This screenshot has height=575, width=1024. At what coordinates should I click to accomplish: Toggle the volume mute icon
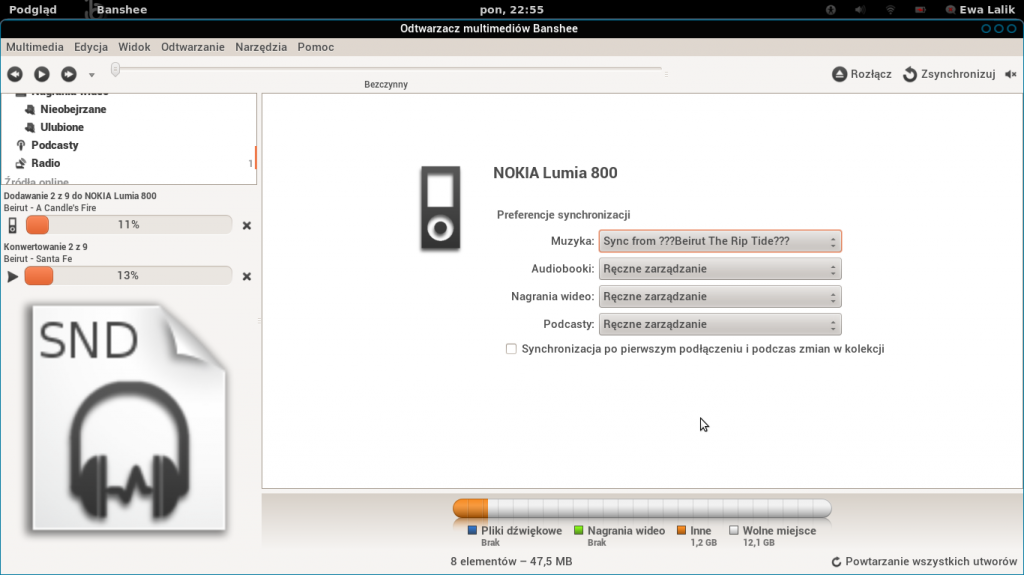pyautogui.click(x=1010, y=74)
